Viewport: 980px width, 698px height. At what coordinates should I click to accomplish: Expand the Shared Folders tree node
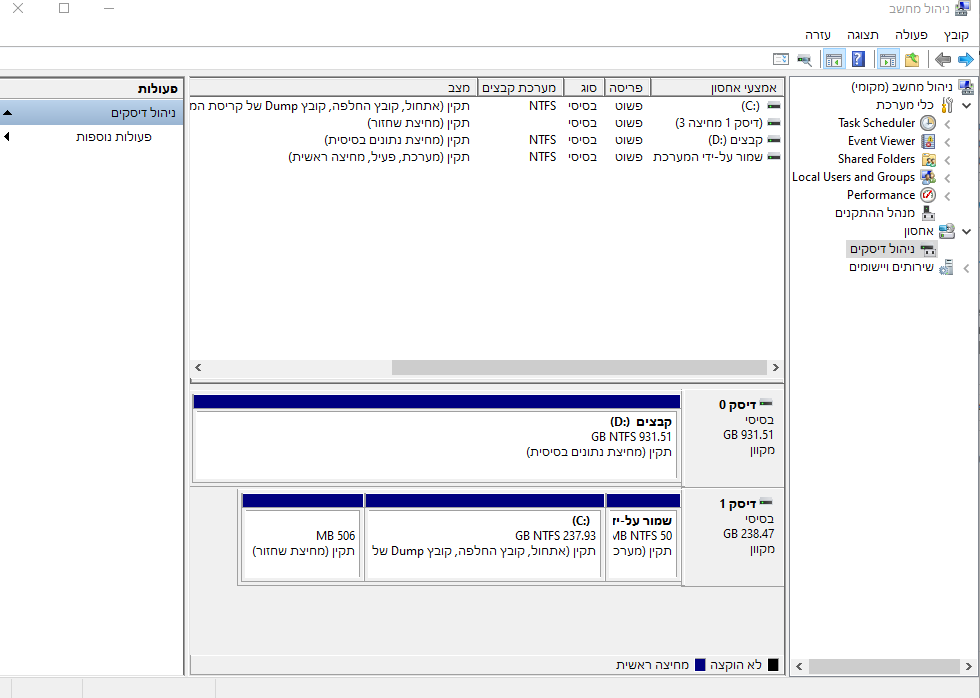pos(948,160)
